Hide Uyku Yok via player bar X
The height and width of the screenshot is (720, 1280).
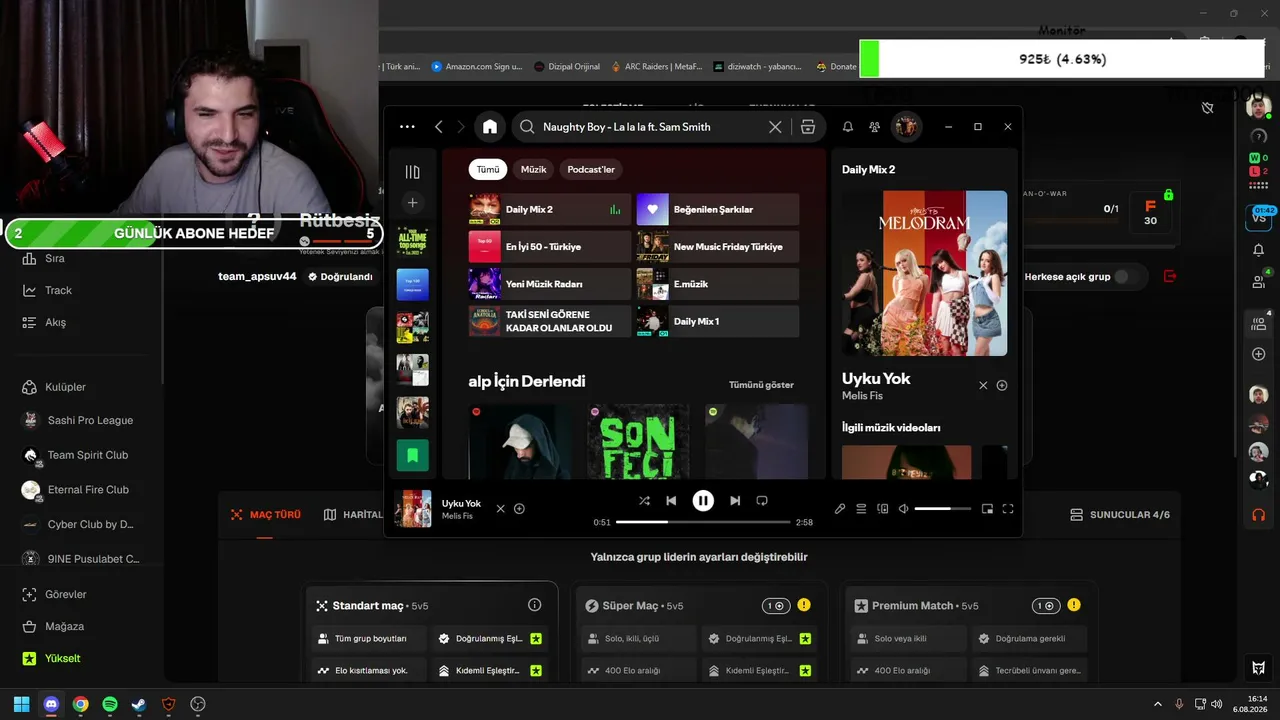(501, 509)
